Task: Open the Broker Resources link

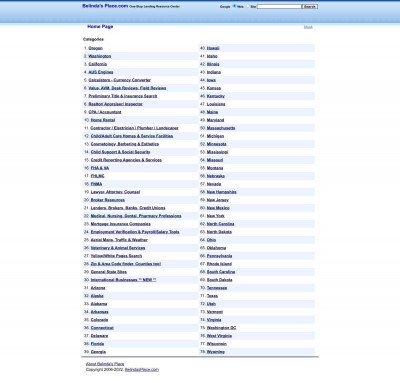Action: coord(108,200)
